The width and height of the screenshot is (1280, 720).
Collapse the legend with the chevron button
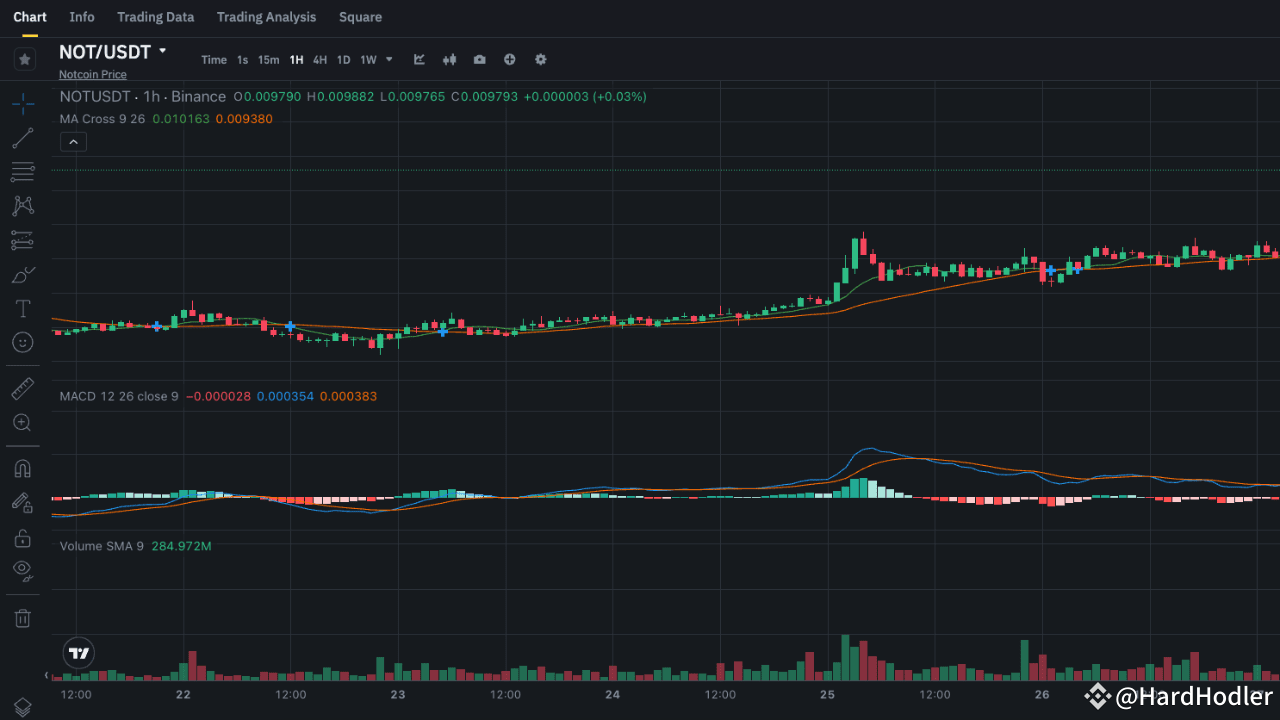coord(73,141)
